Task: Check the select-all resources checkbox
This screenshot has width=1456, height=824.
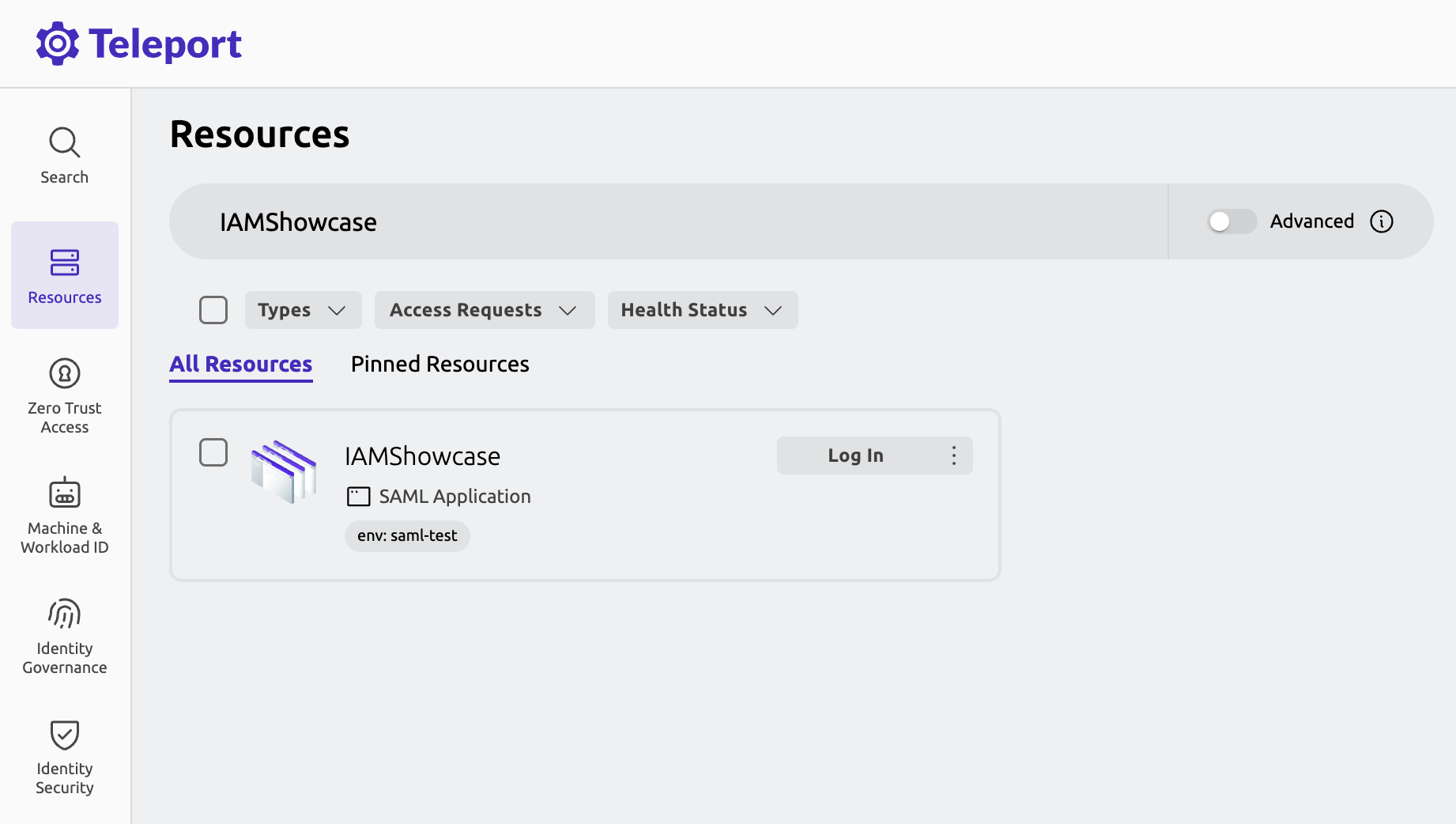Action: click(213, 310)
